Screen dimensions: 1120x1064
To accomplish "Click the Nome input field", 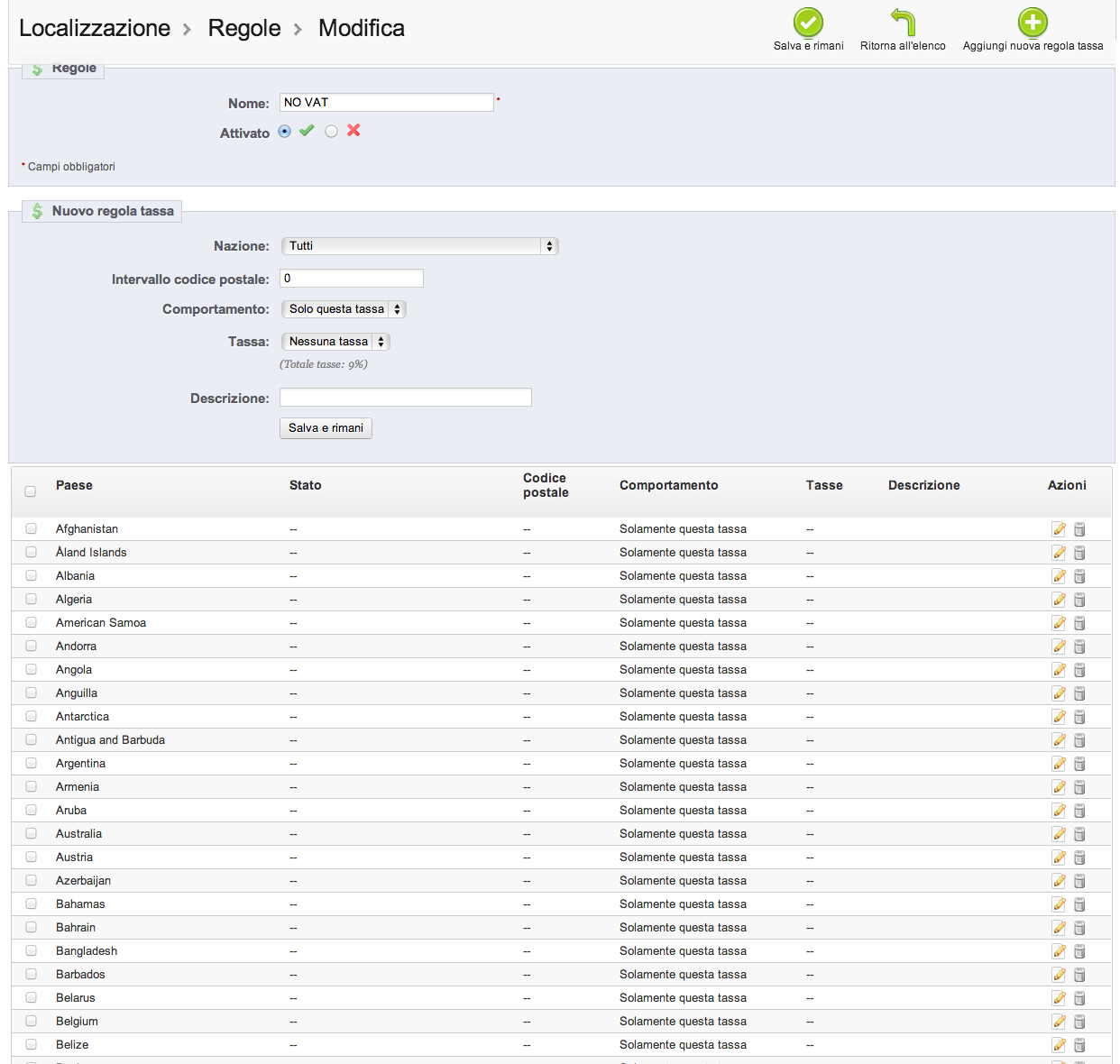I will point(387,103).
